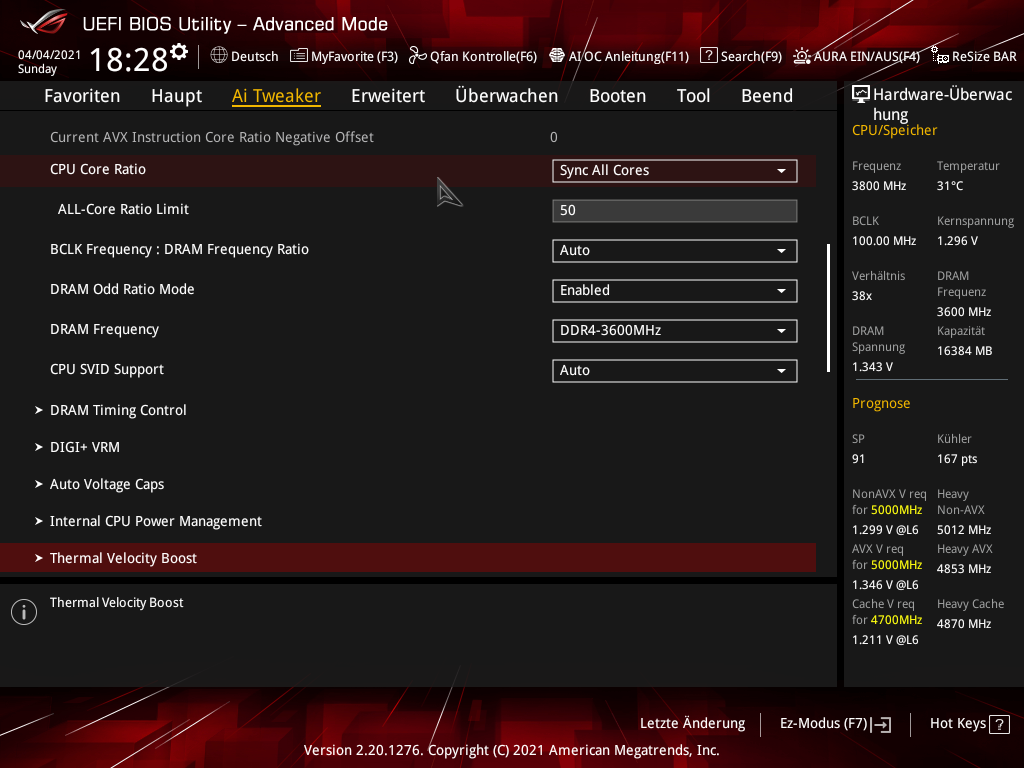This screenshot has height=768, width=1024.
Task: Click the 04/04/2021 date
Action: (x=50, y=55)
